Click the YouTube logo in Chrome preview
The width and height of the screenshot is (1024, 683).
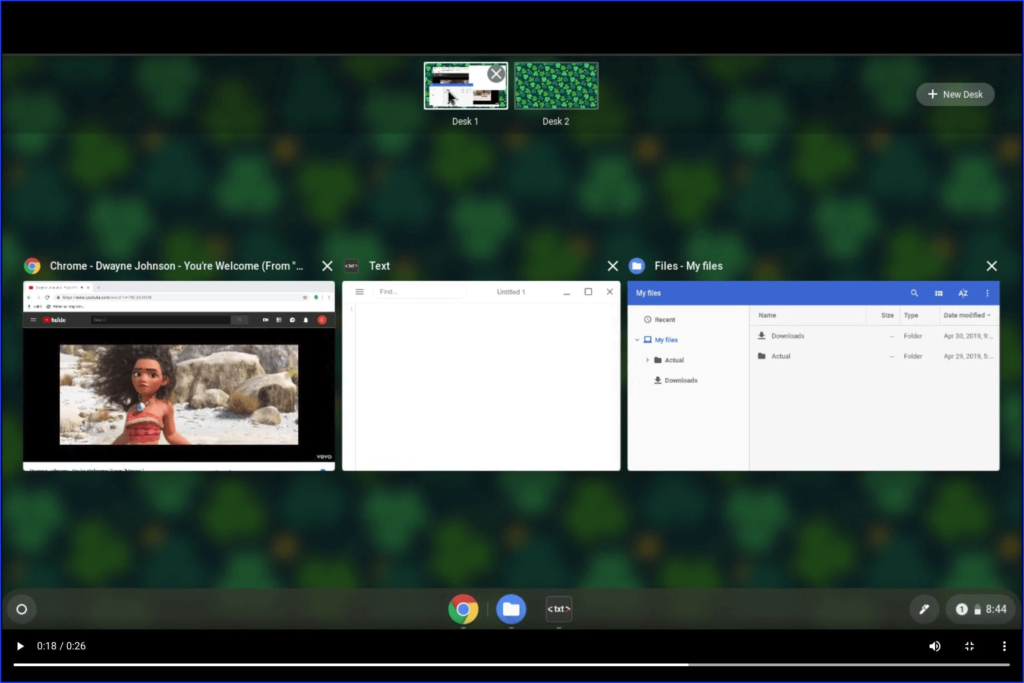55,320
